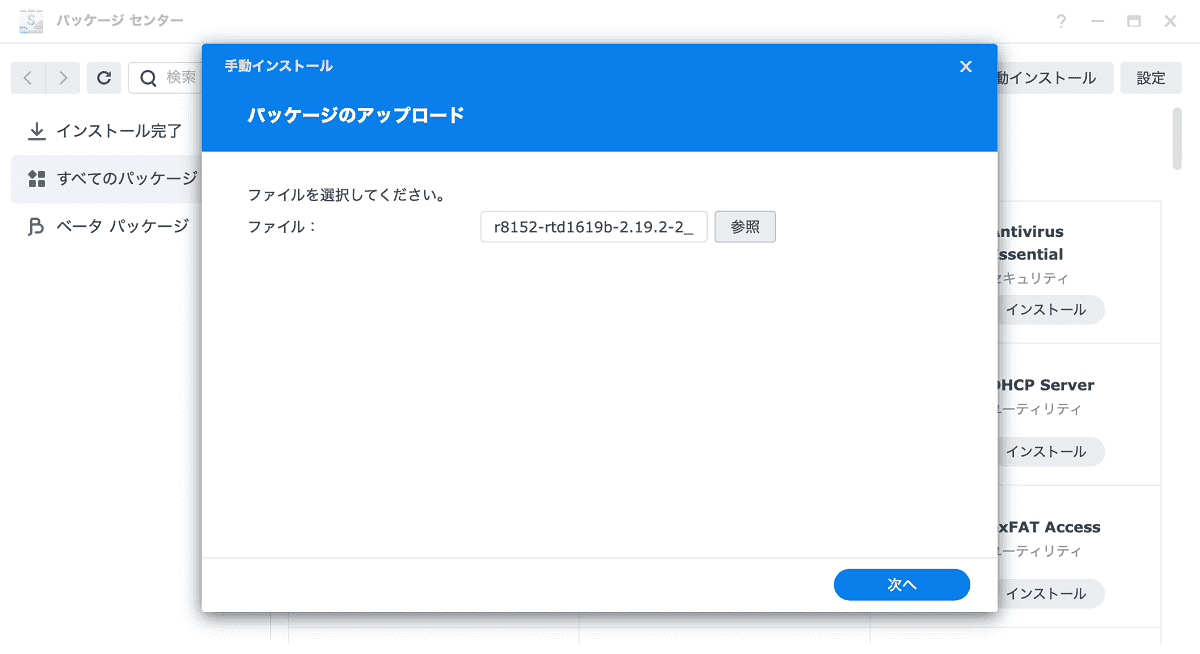Screen dimensions: 1200x654
Task: Click the Antivirus Essential package title
Action: (x=1030, y=243)
